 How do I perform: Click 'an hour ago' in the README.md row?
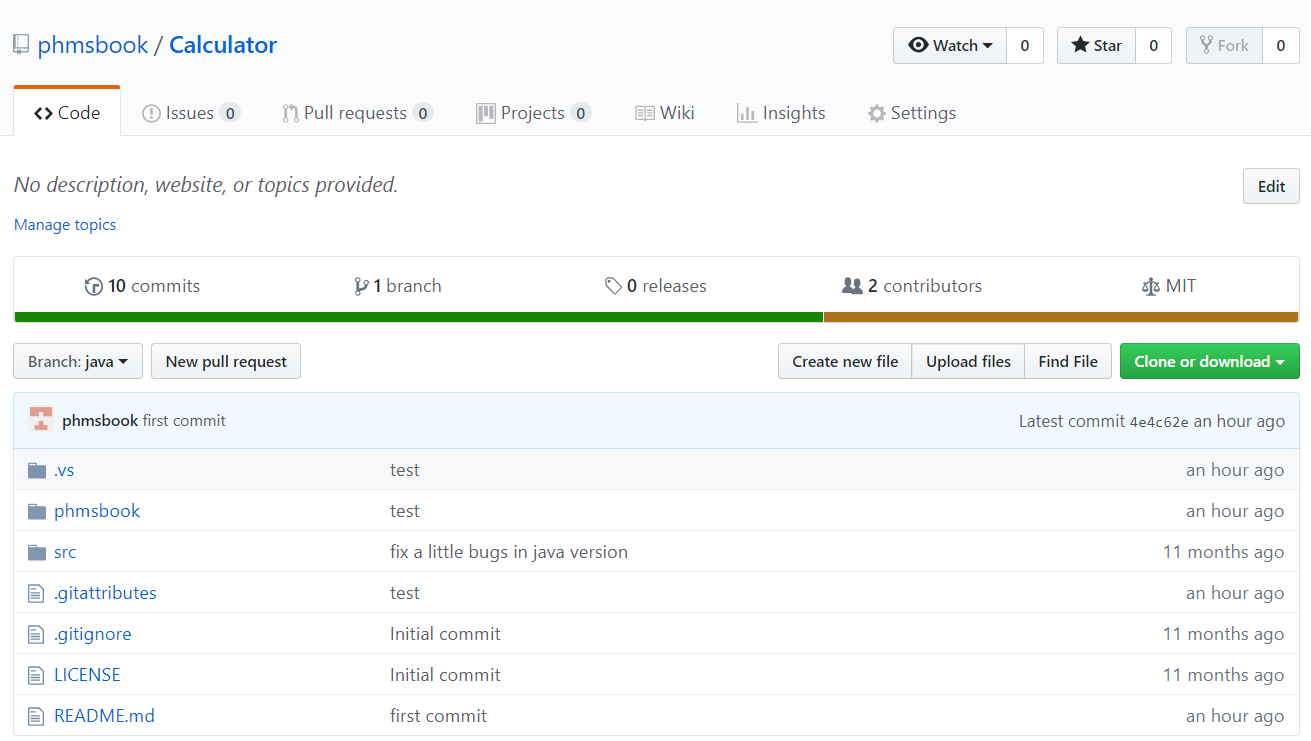(x=1235, y=716)
